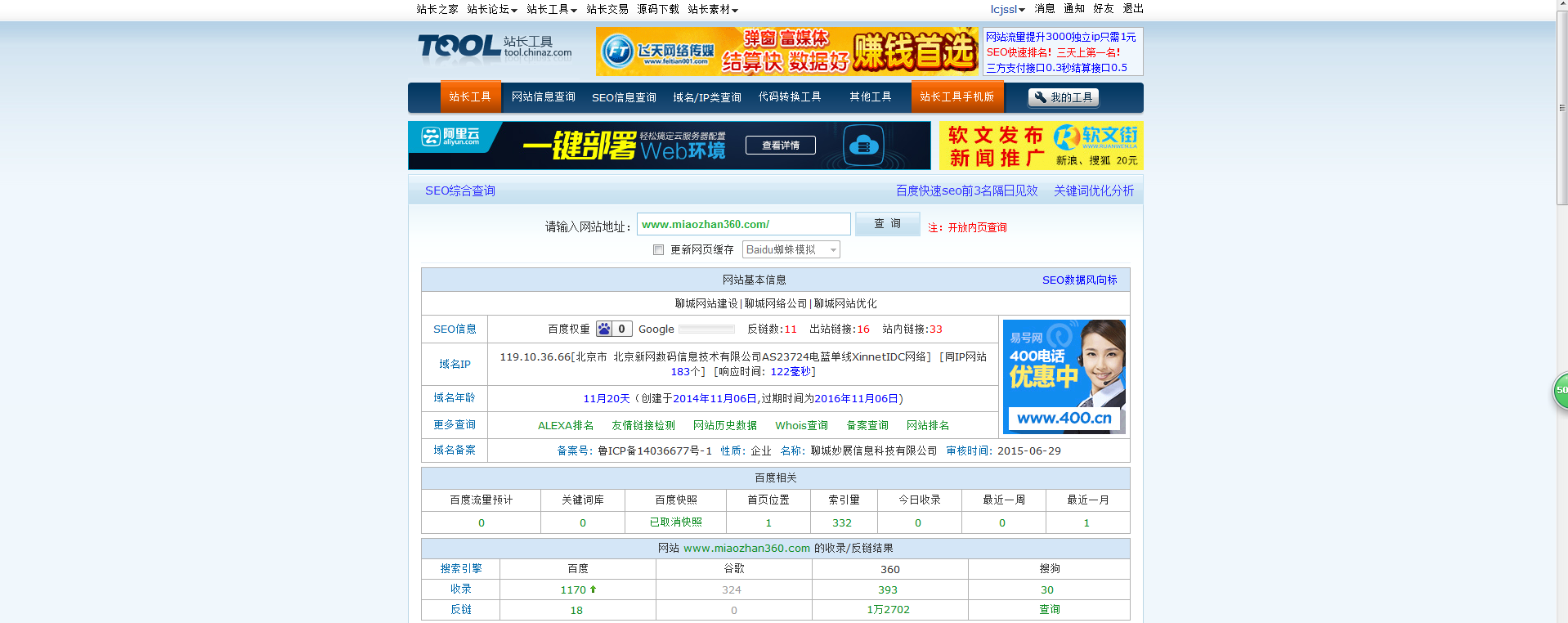This screenshot has width=1568, height=623.
Task: Click the TOOL chinaz site logo
Action: pyautogui.click(x=494, y=49)
